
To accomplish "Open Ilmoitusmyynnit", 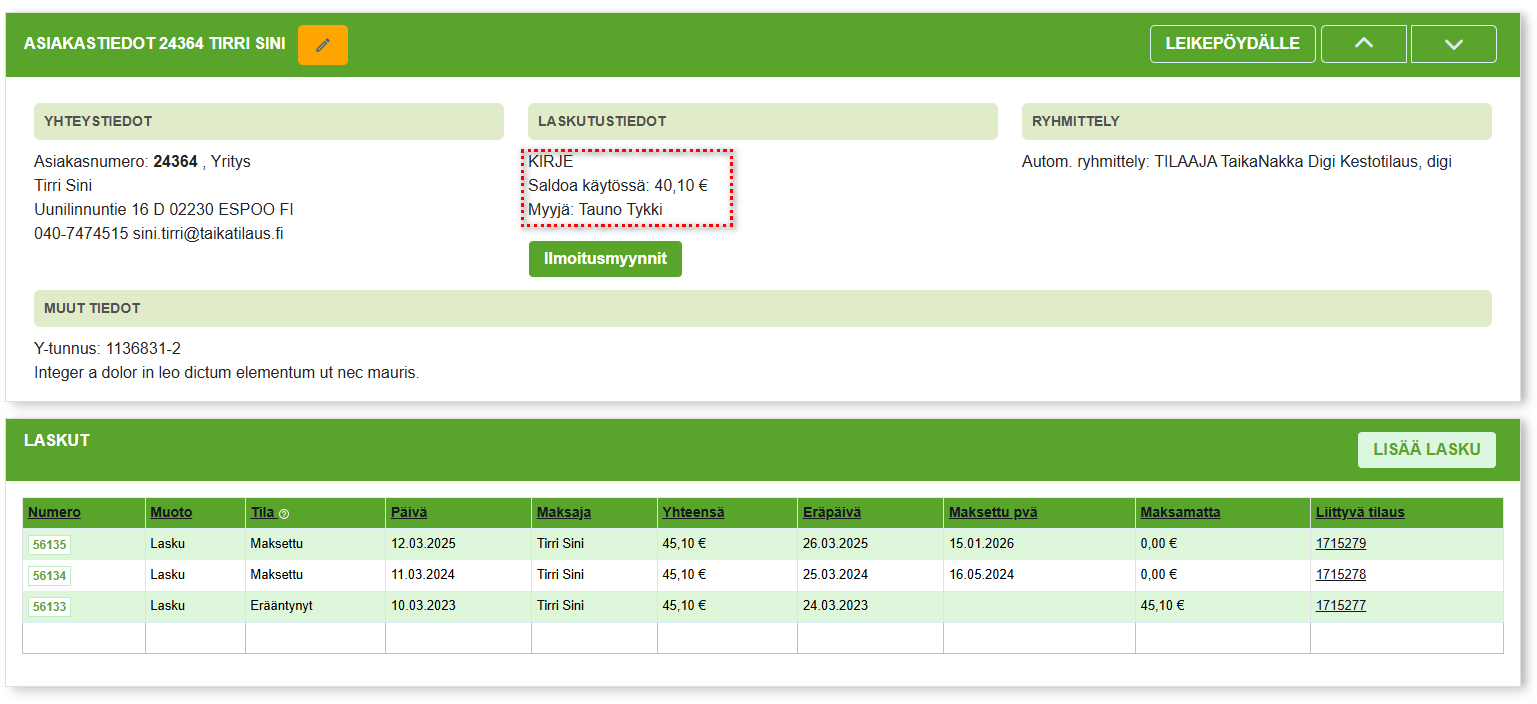I will [605, 259].
